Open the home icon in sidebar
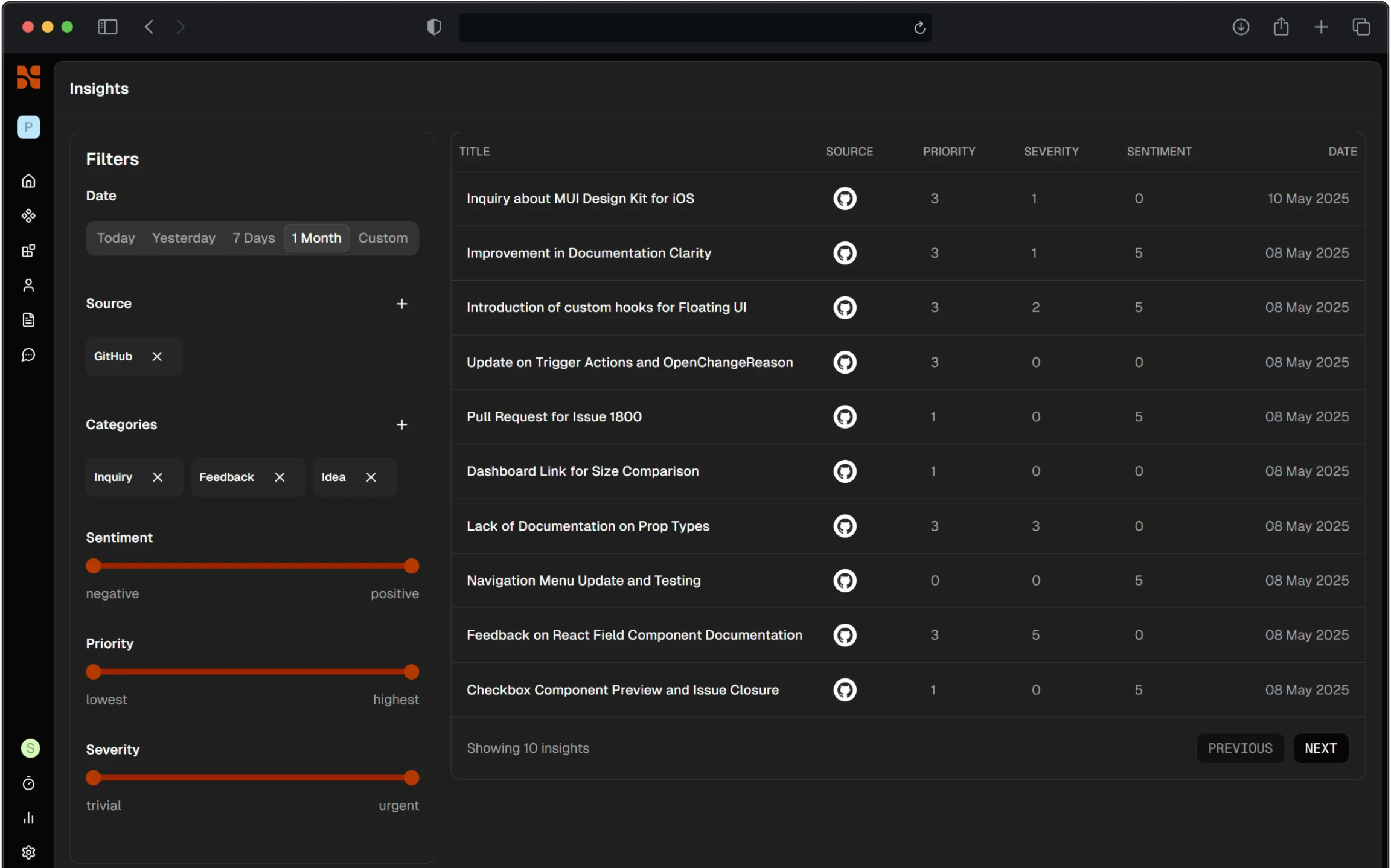The height and width of the screenshot is (868, 1391). point(28,181)
